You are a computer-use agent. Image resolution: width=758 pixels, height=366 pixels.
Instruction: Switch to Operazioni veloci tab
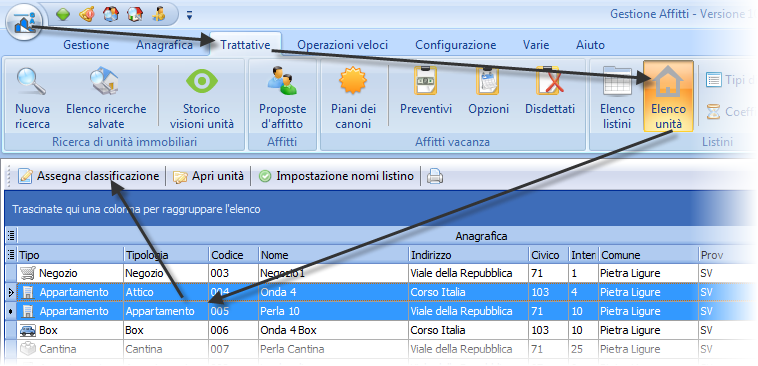click(x=343, y=45)
